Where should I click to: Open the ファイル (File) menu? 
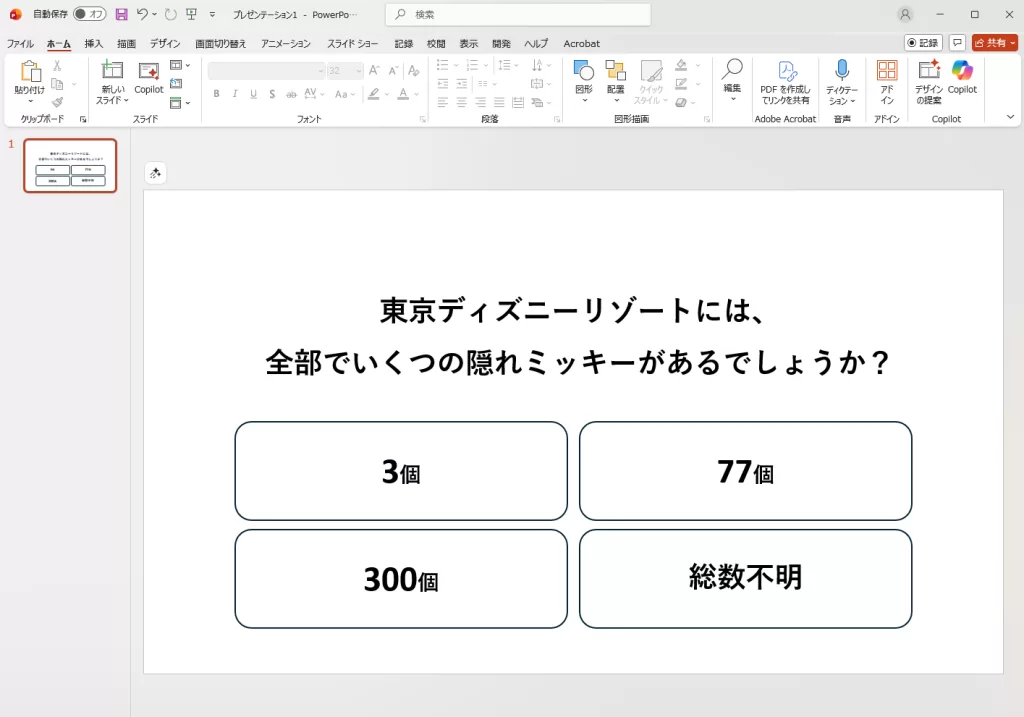(21, 43)
